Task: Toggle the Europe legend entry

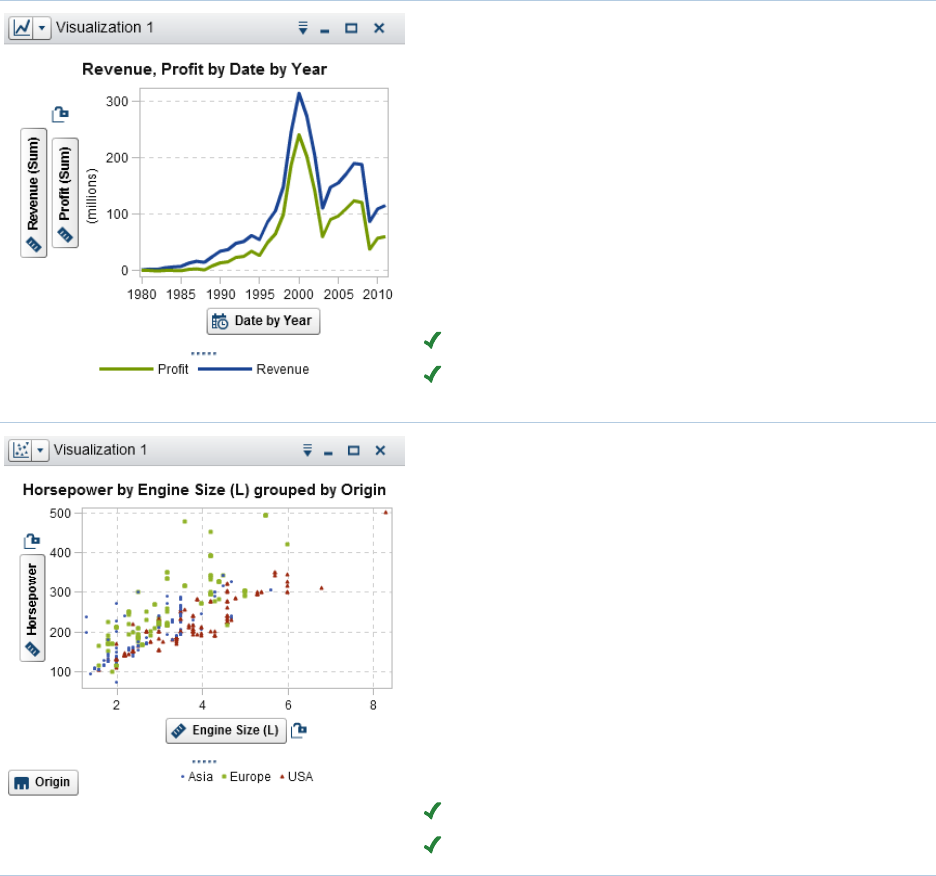Action: pyautogui.click(x=246, y=777)
